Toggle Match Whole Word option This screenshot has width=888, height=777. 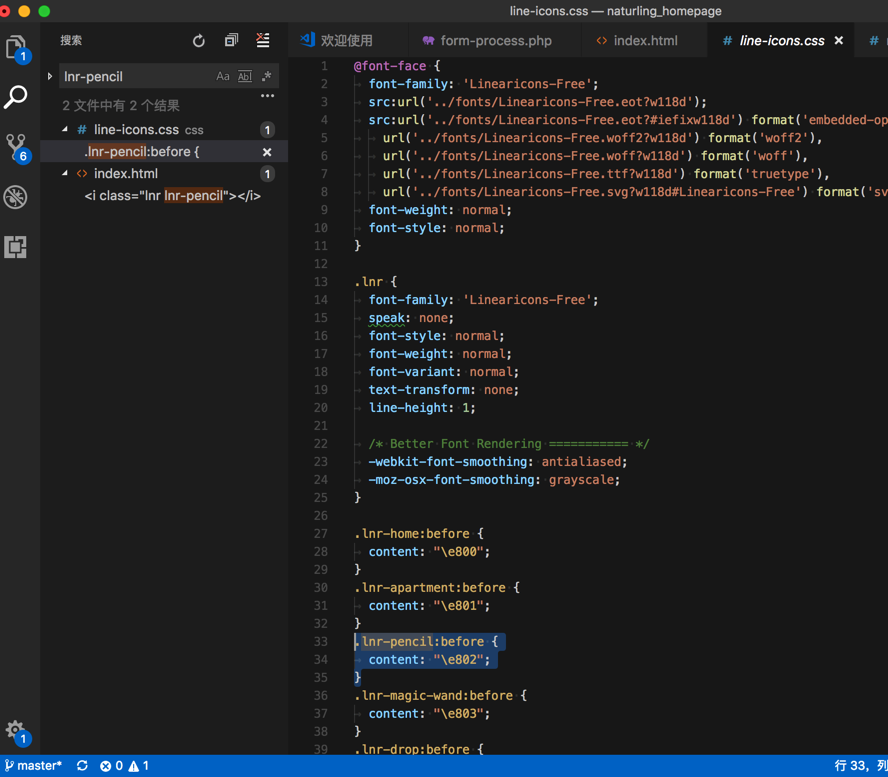[x=244, y=77]
